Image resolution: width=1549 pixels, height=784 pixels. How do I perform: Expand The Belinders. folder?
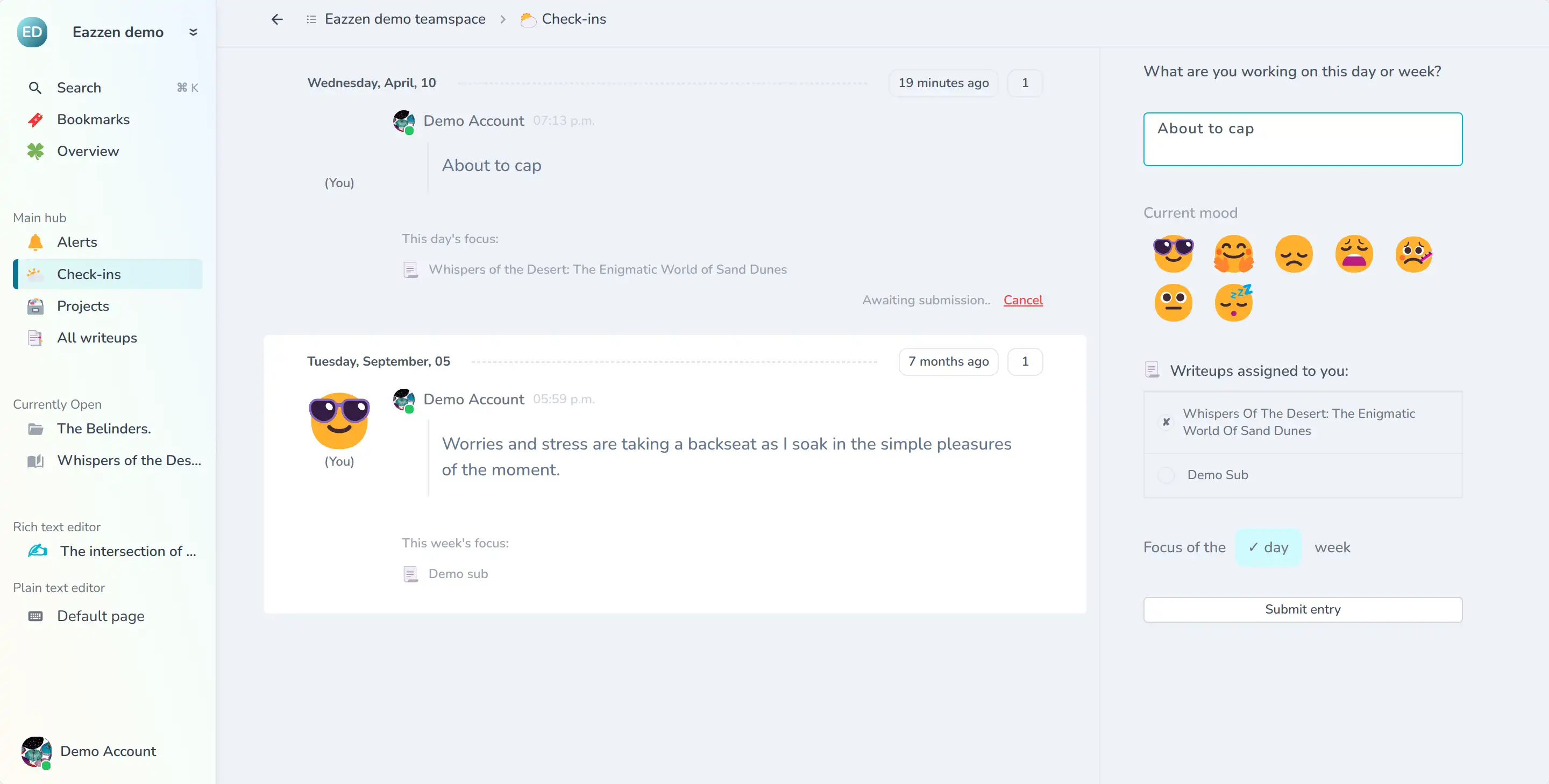tap(103, 429)
